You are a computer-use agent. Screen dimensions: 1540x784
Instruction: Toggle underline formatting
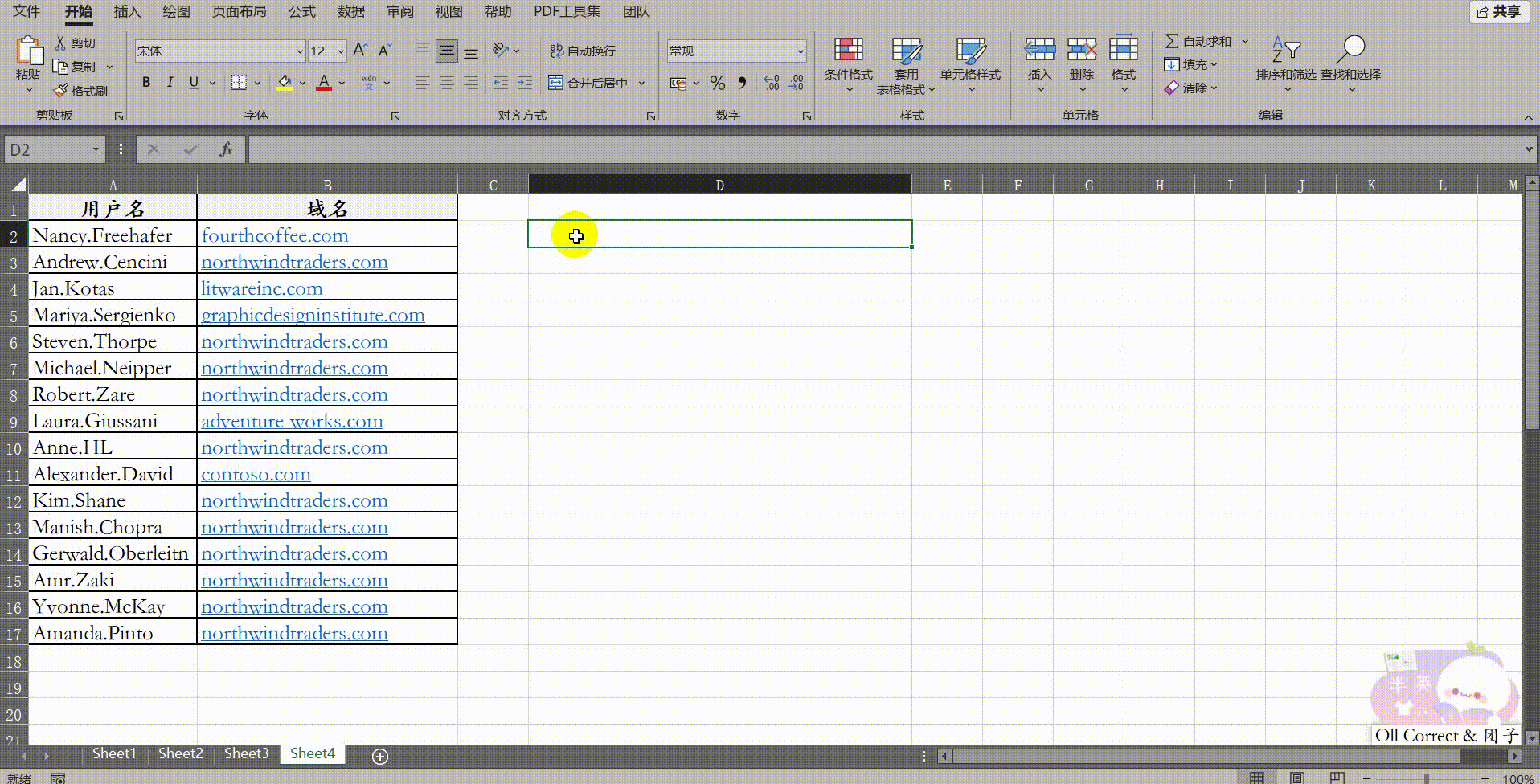(x=194, y=82)
